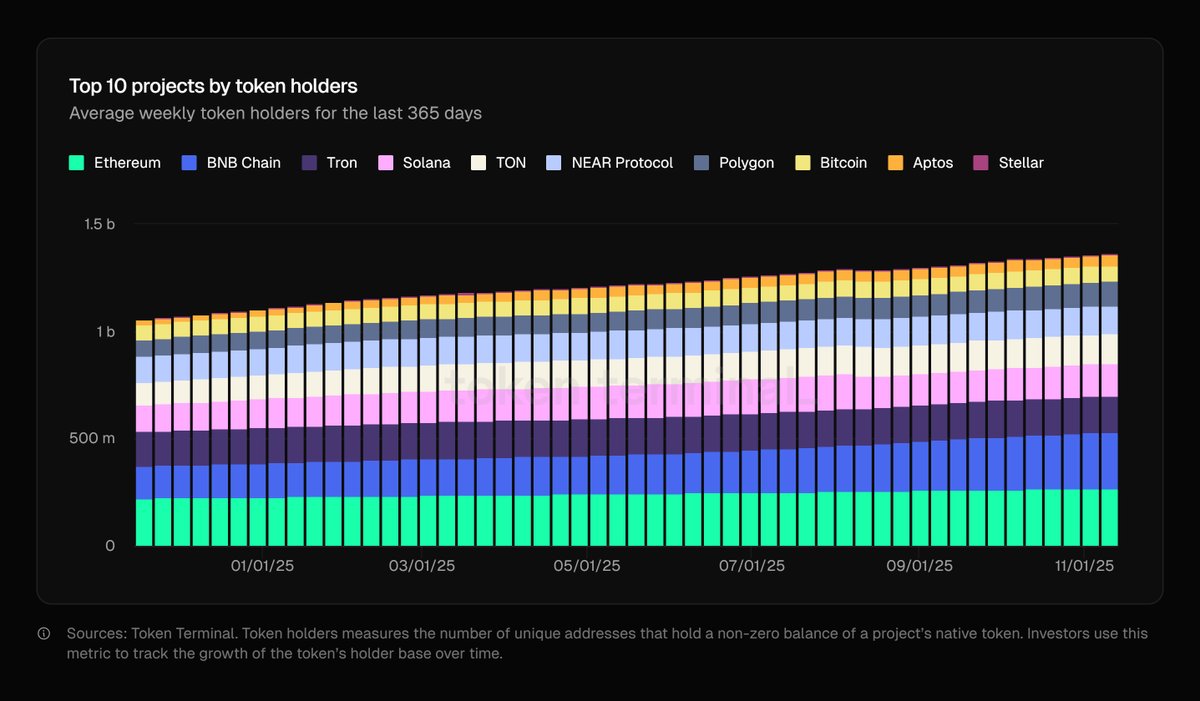Screen dimensions: 1200x701
Task: Click the Average weekly token holders subtitle
Action: (274, 113)
